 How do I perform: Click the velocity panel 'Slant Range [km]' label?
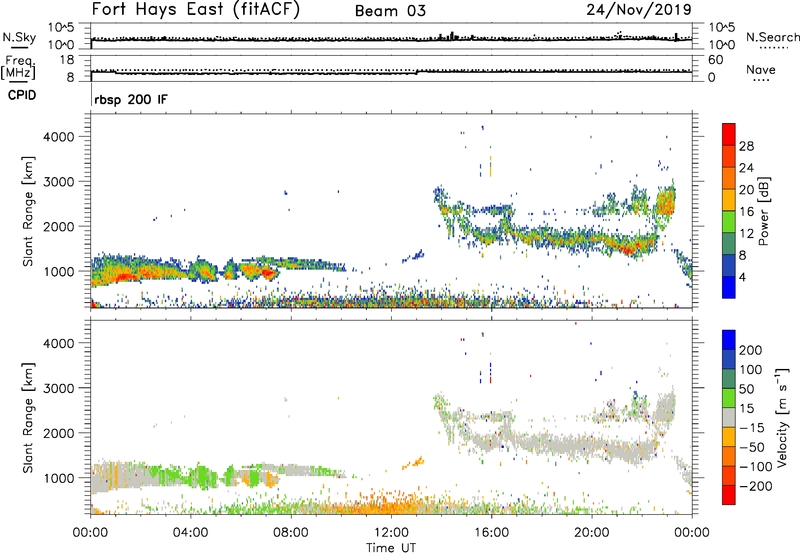pyautogui.click(x=28, y=417)
